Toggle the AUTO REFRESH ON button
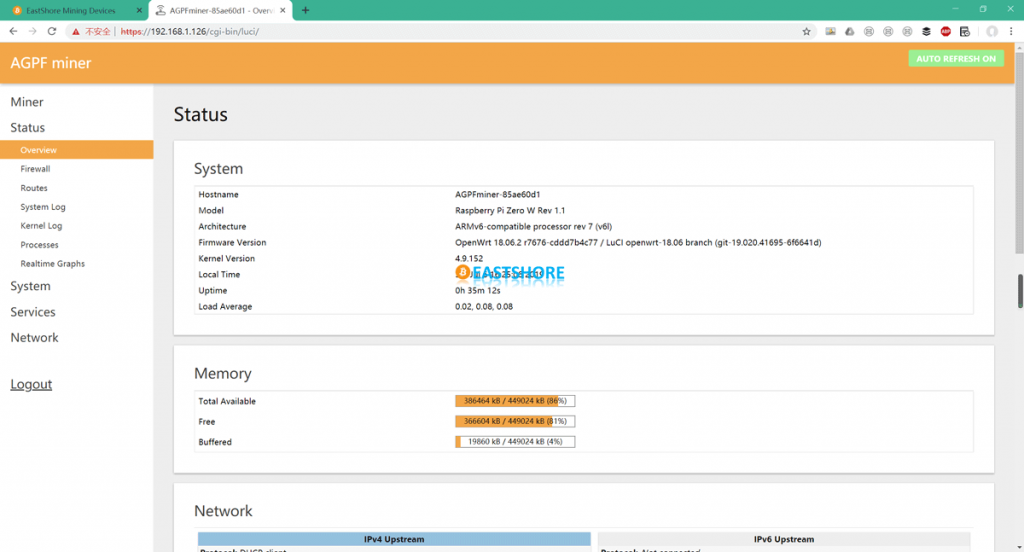The height and width of the screenshot is (552, 1024). pos(955,59)
